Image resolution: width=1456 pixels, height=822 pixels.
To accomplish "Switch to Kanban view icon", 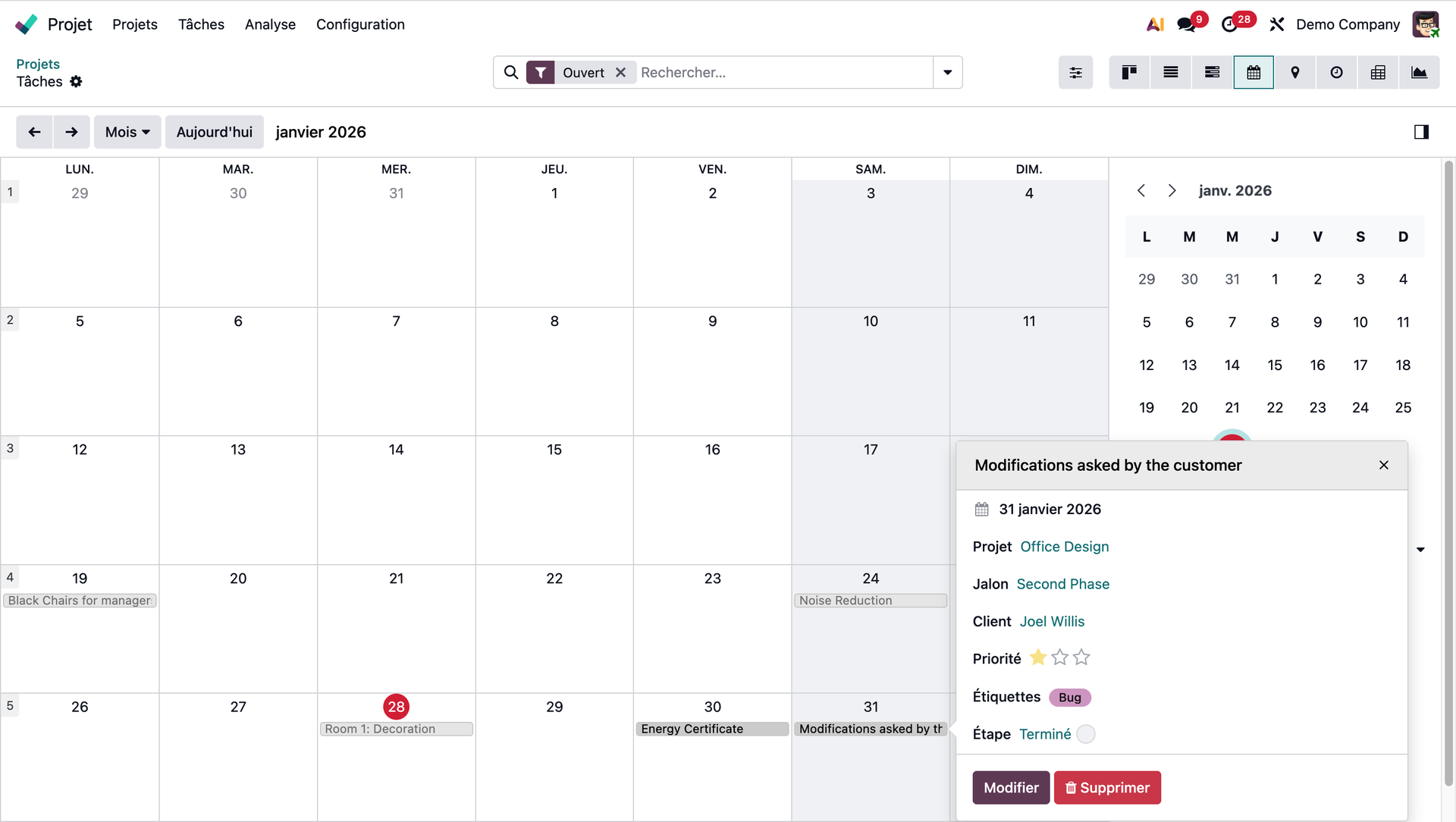I will click(x=1129, y=73).
